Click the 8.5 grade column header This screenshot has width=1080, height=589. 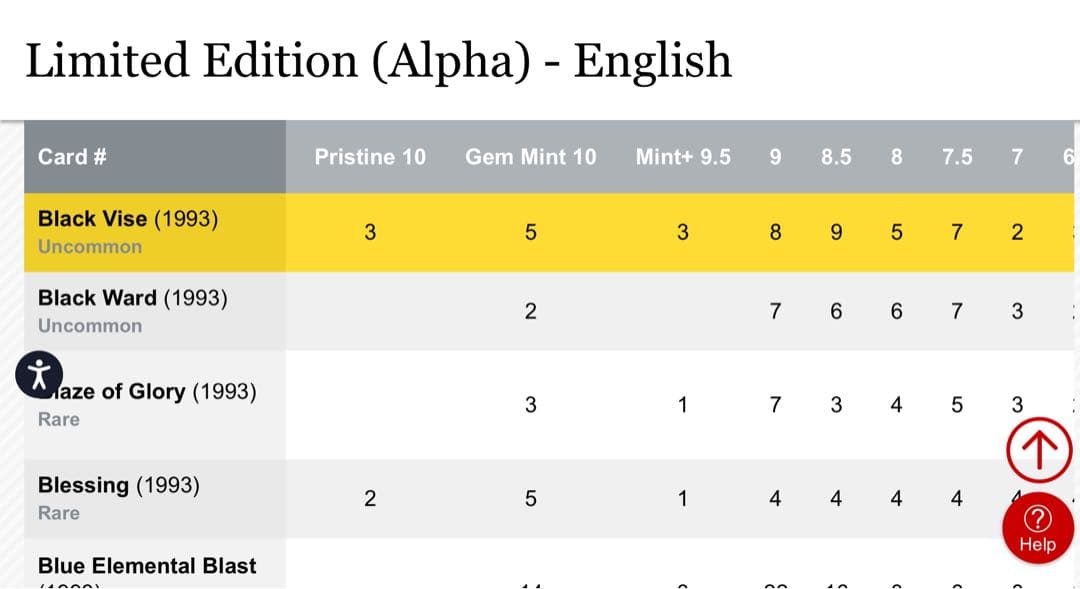[x=836, y=157]
